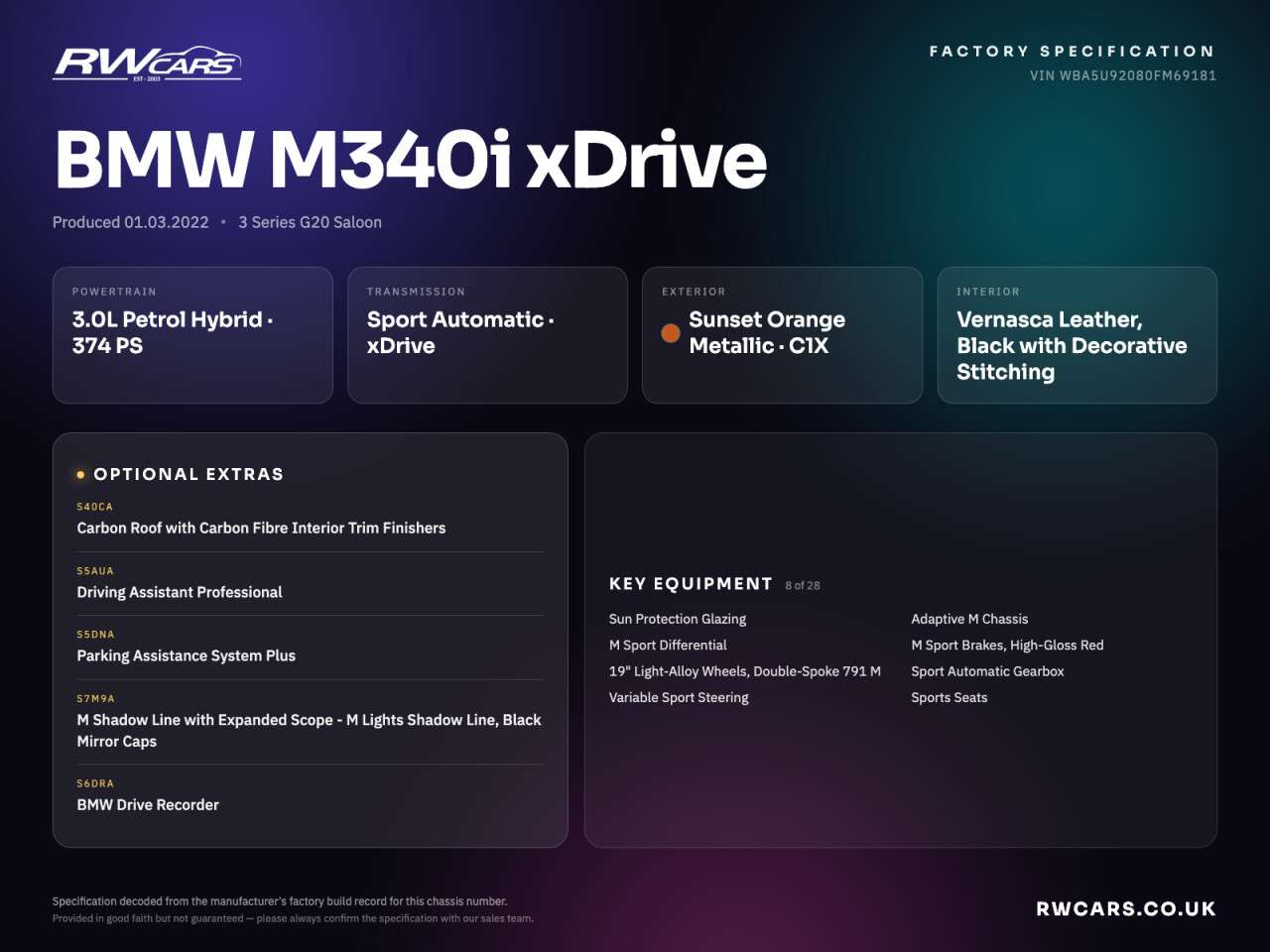This screenshot has height=952, width=1270.
Task: Select the VIN WBA5U92080FM69181 text
Action: tap(1123, 75)
